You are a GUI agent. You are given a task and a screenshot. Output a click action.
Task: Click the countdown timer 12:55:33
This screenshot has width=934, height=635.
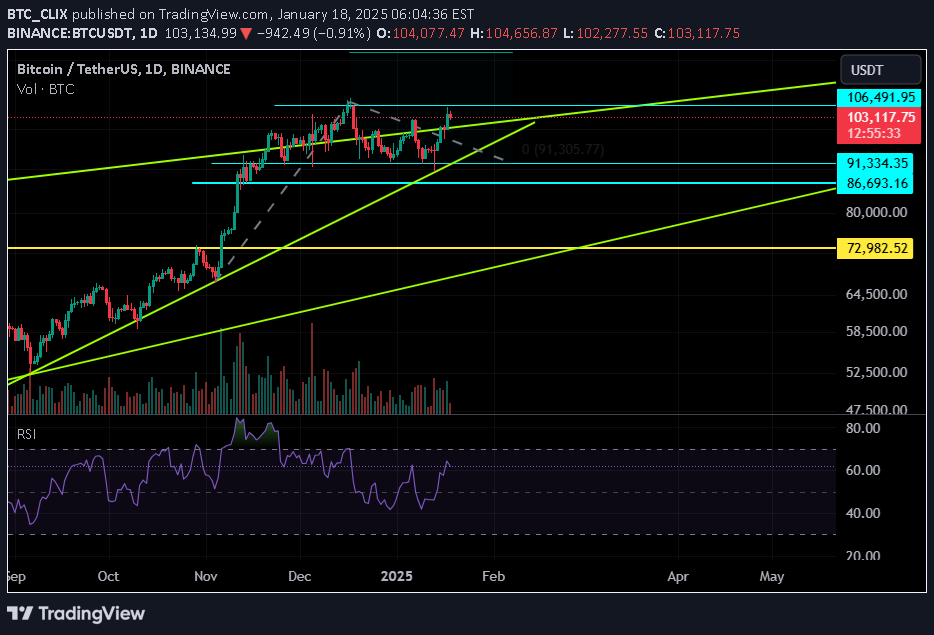pos(874,133)
